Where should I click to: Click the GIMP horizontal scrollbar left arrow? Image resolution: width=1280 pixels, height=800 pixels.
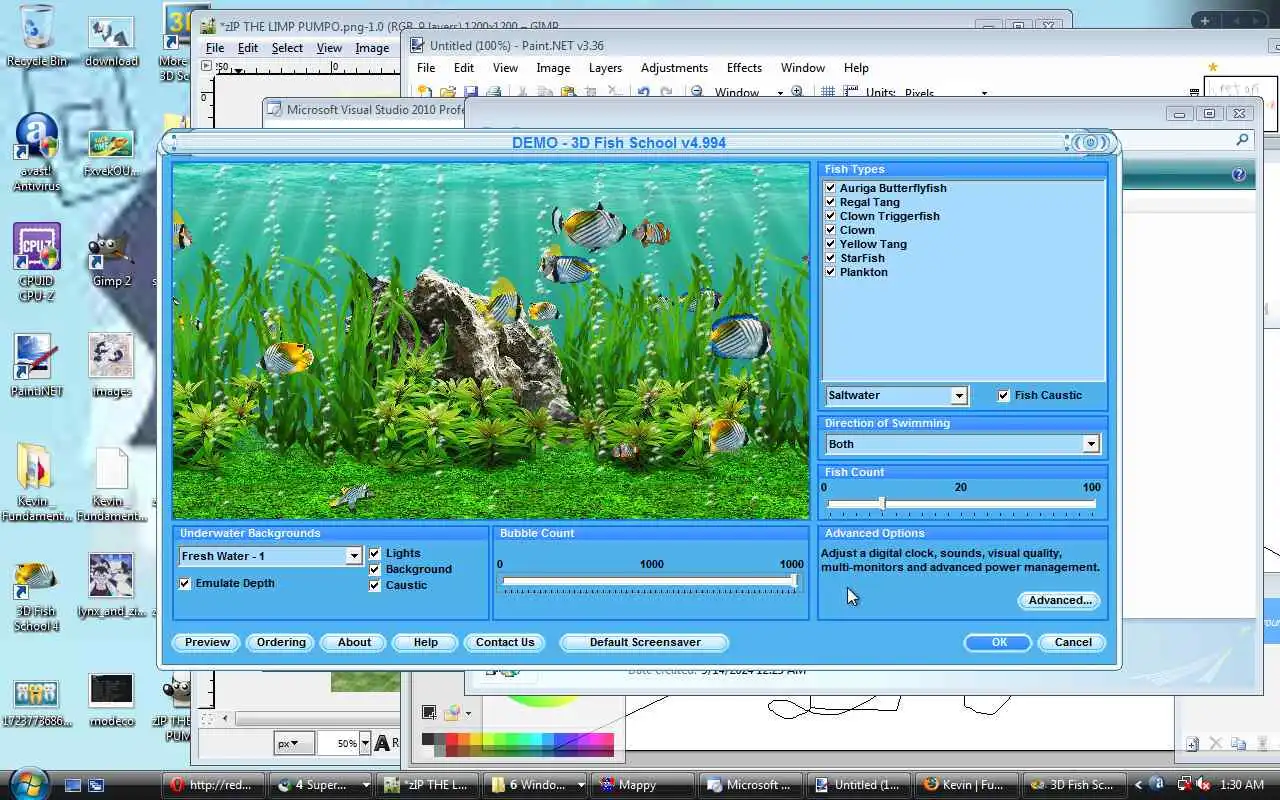(x=225, y=718)
